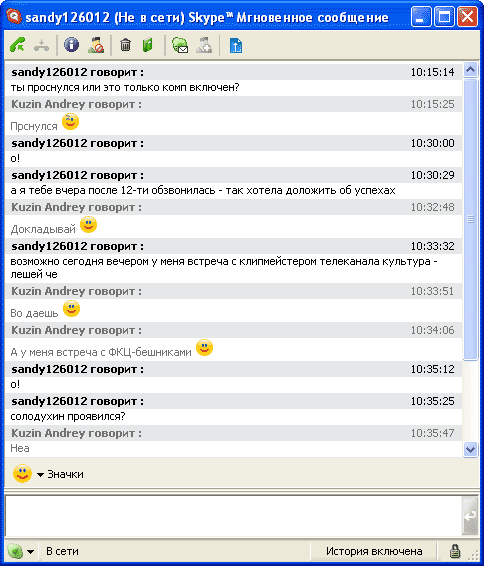The width and height of the screenshot is (484, 566).
Task: Click the В сети status text
Action: click(x=62, y=551)
